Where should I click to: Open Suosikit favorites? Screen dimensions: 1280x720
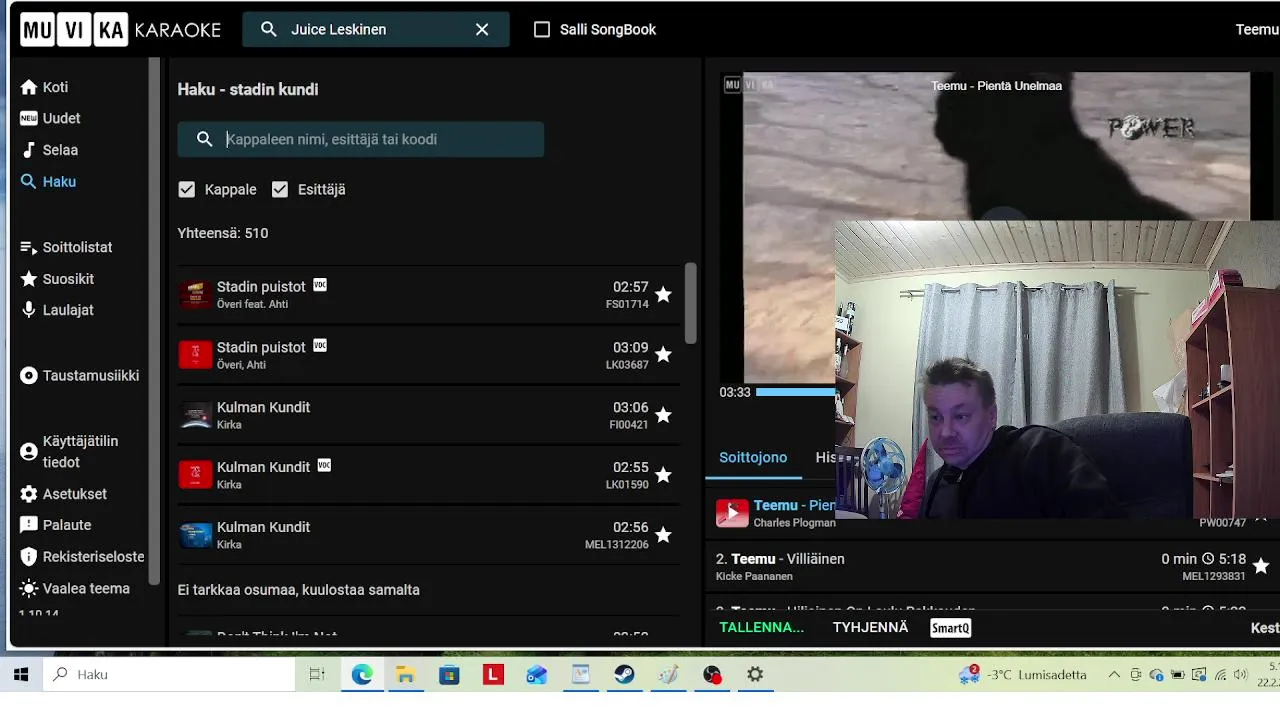tap(57, 279)
